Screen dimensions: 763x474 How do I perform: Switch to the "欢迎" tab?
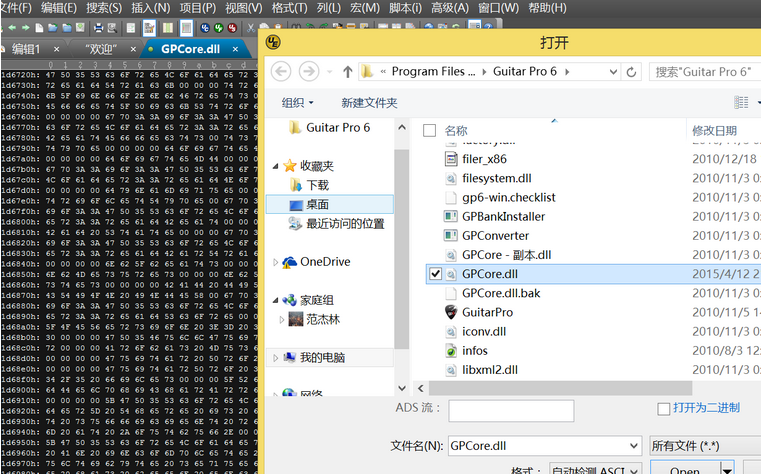[101, 49]
